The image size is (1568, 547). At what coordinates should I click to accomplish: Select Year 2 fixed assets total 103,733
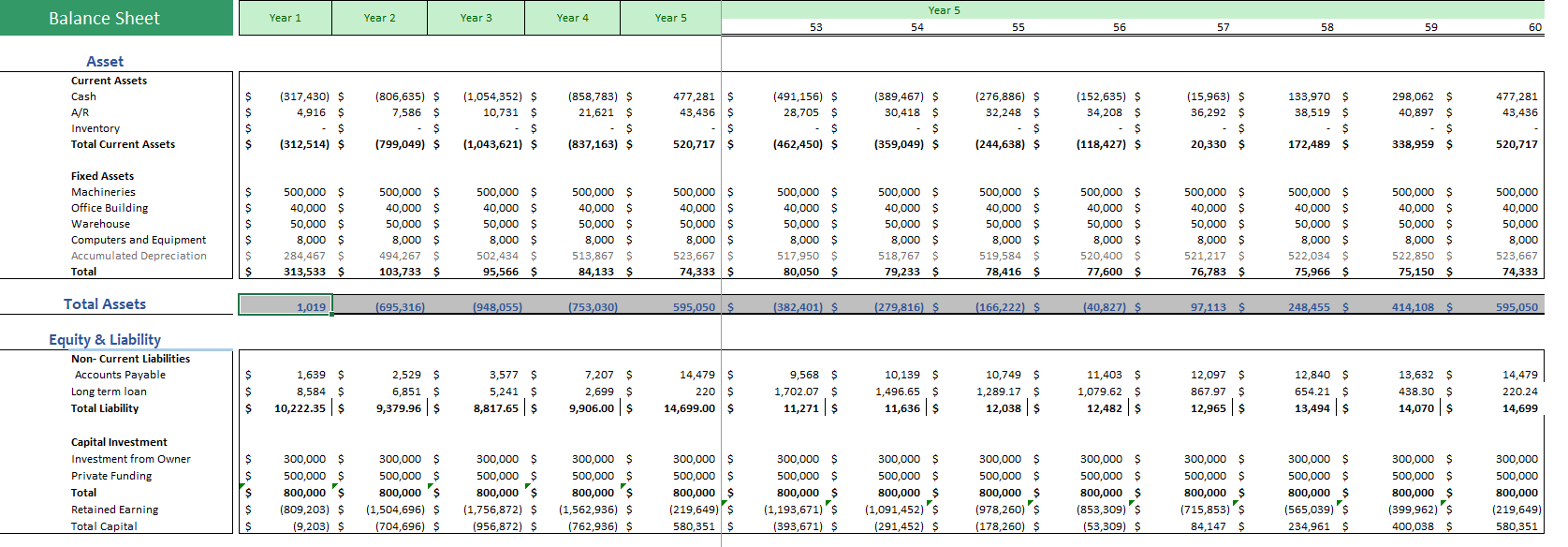click(x=400, y=272)
